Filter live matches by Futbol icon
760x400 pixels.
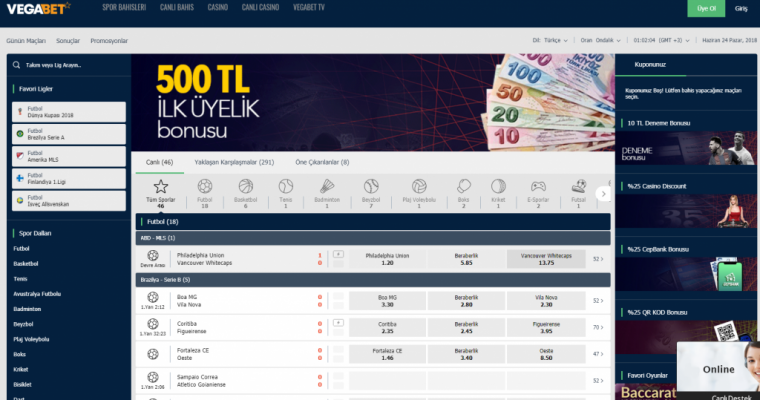point(205,186)
